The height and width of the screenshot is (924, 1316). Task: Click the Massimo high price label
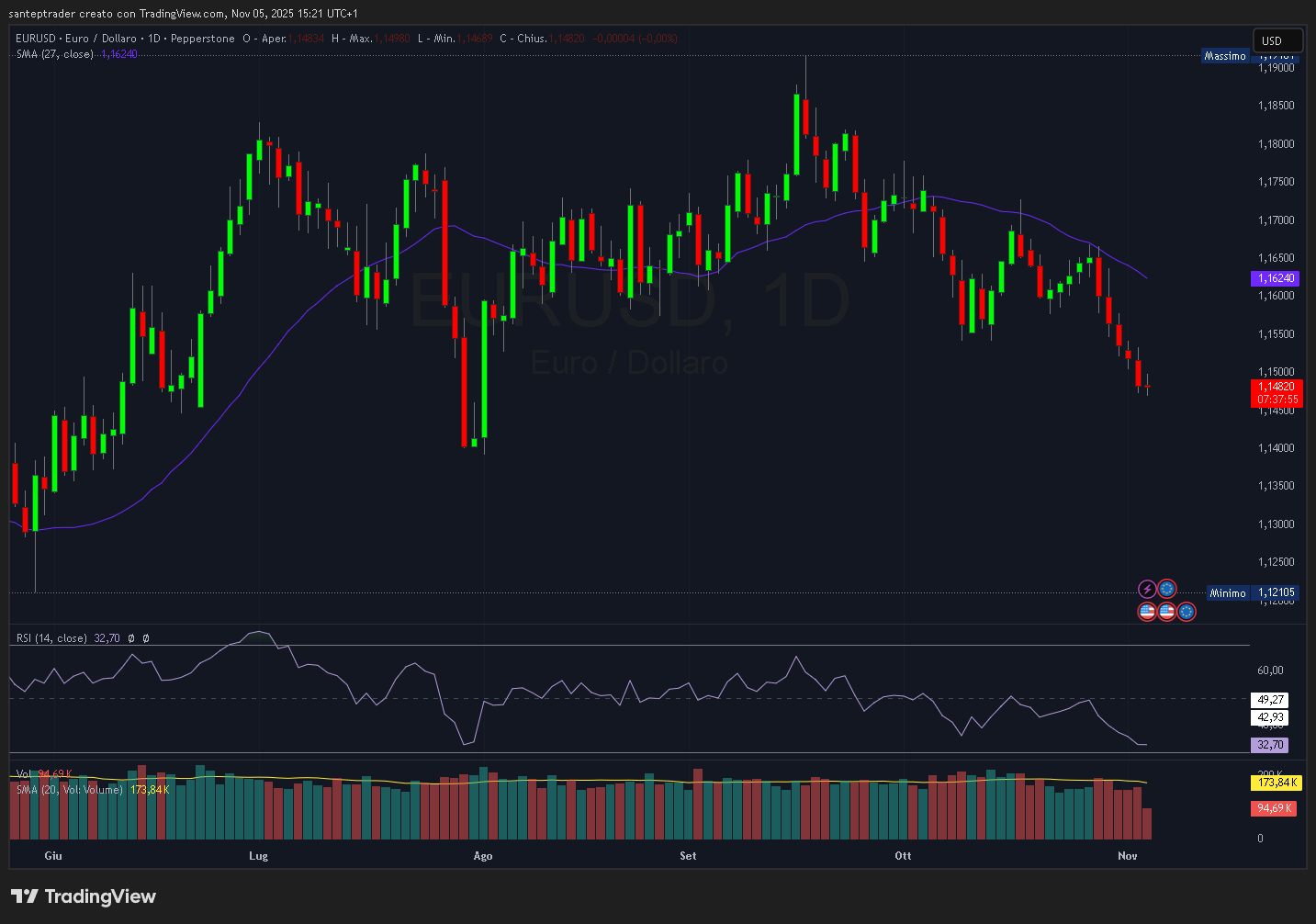coord(1225,56)
